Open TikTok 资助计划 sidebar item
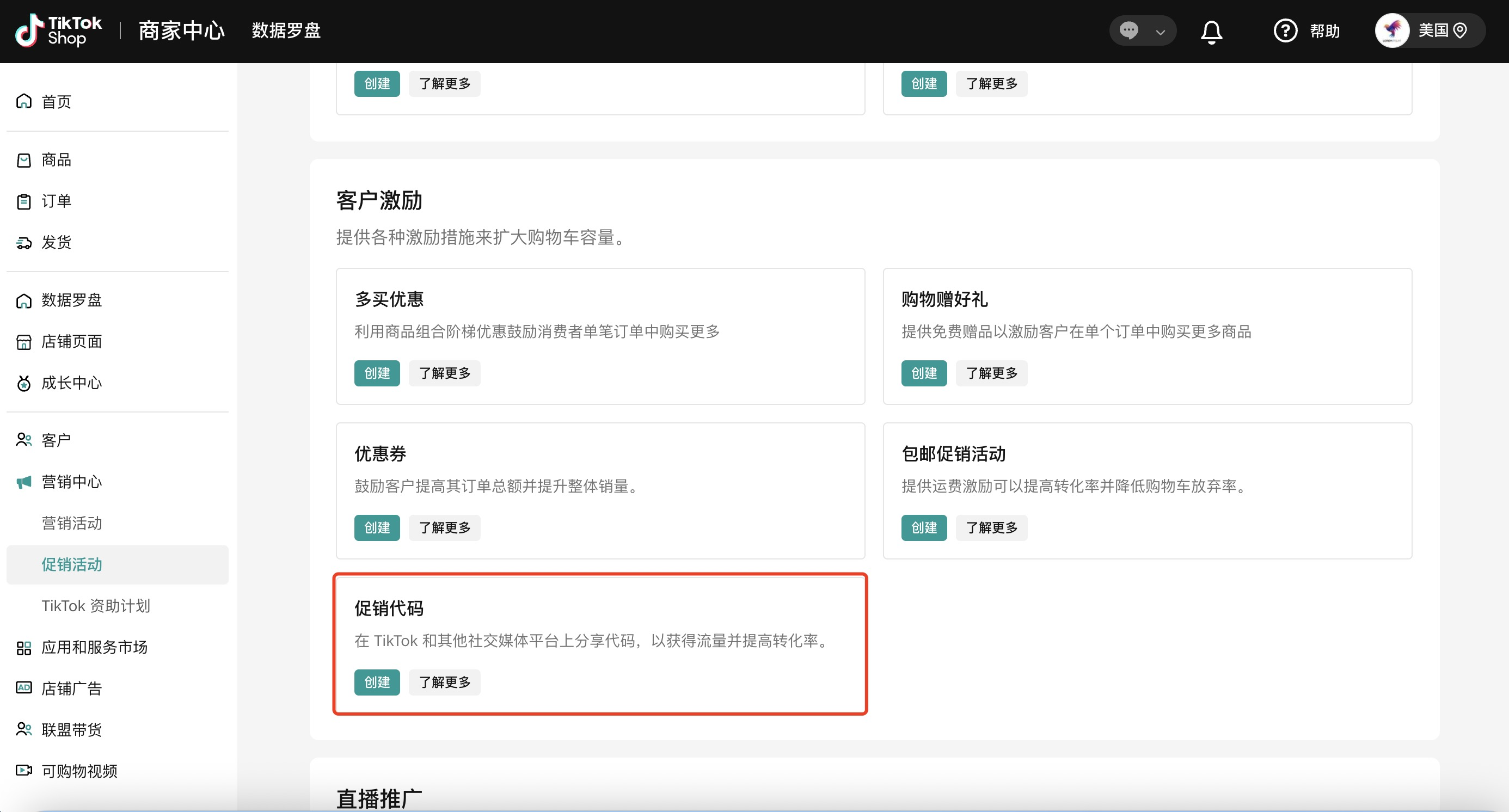1509x812 pixels. (96, 605)
